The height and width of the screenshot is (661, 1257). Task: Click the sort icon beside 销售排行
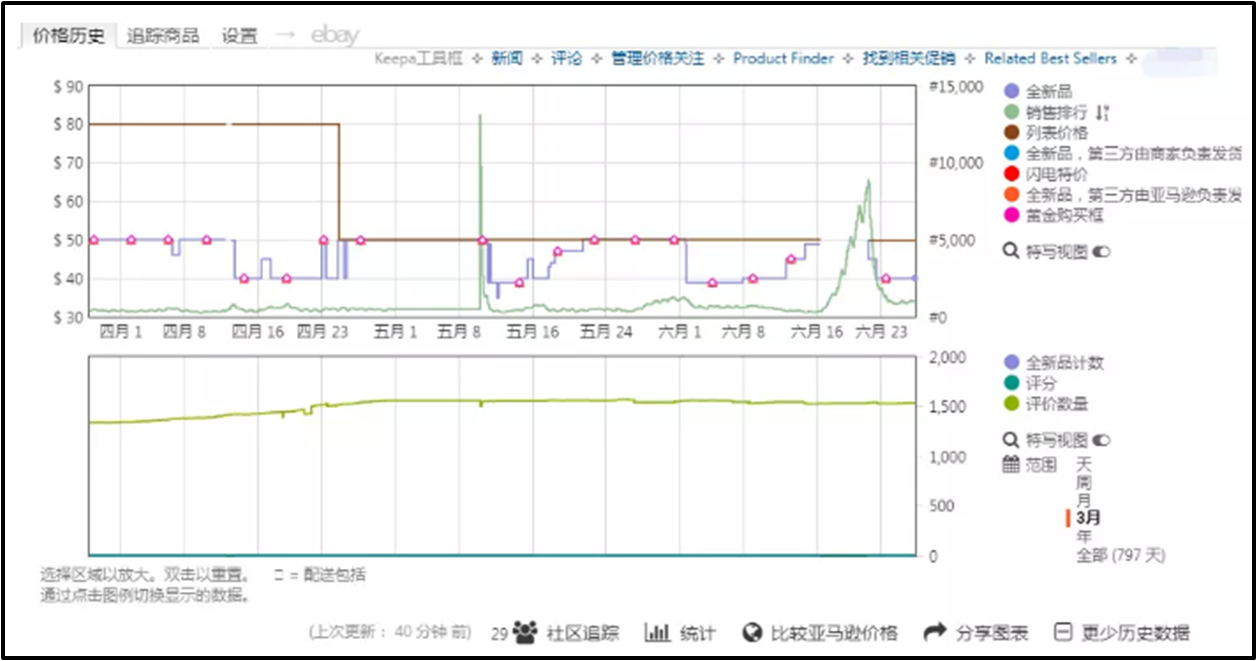point(1102,112)
